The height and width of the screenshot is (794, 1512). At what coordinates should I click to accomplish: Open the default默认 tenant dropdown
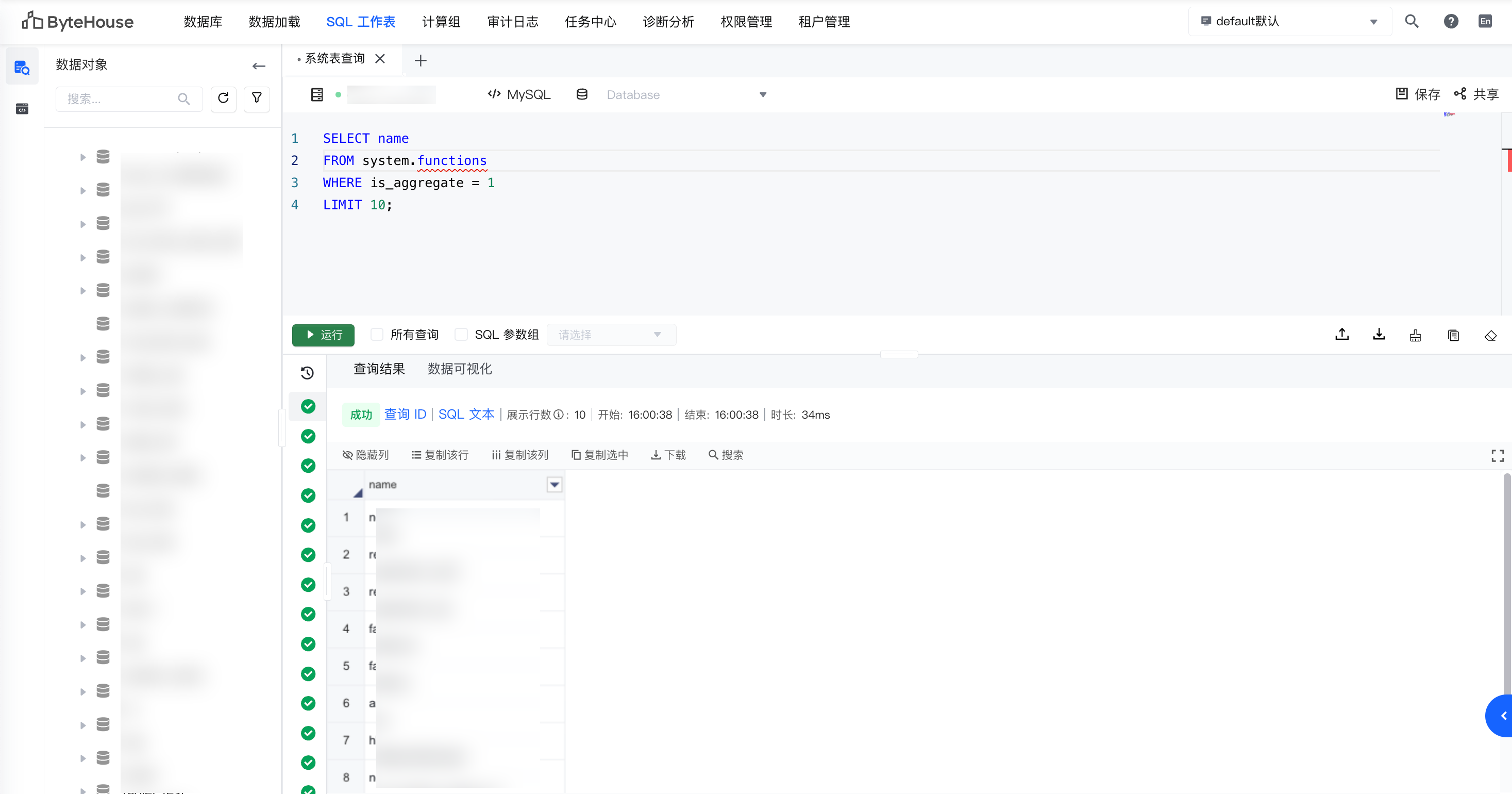[x=1289, y=22]
